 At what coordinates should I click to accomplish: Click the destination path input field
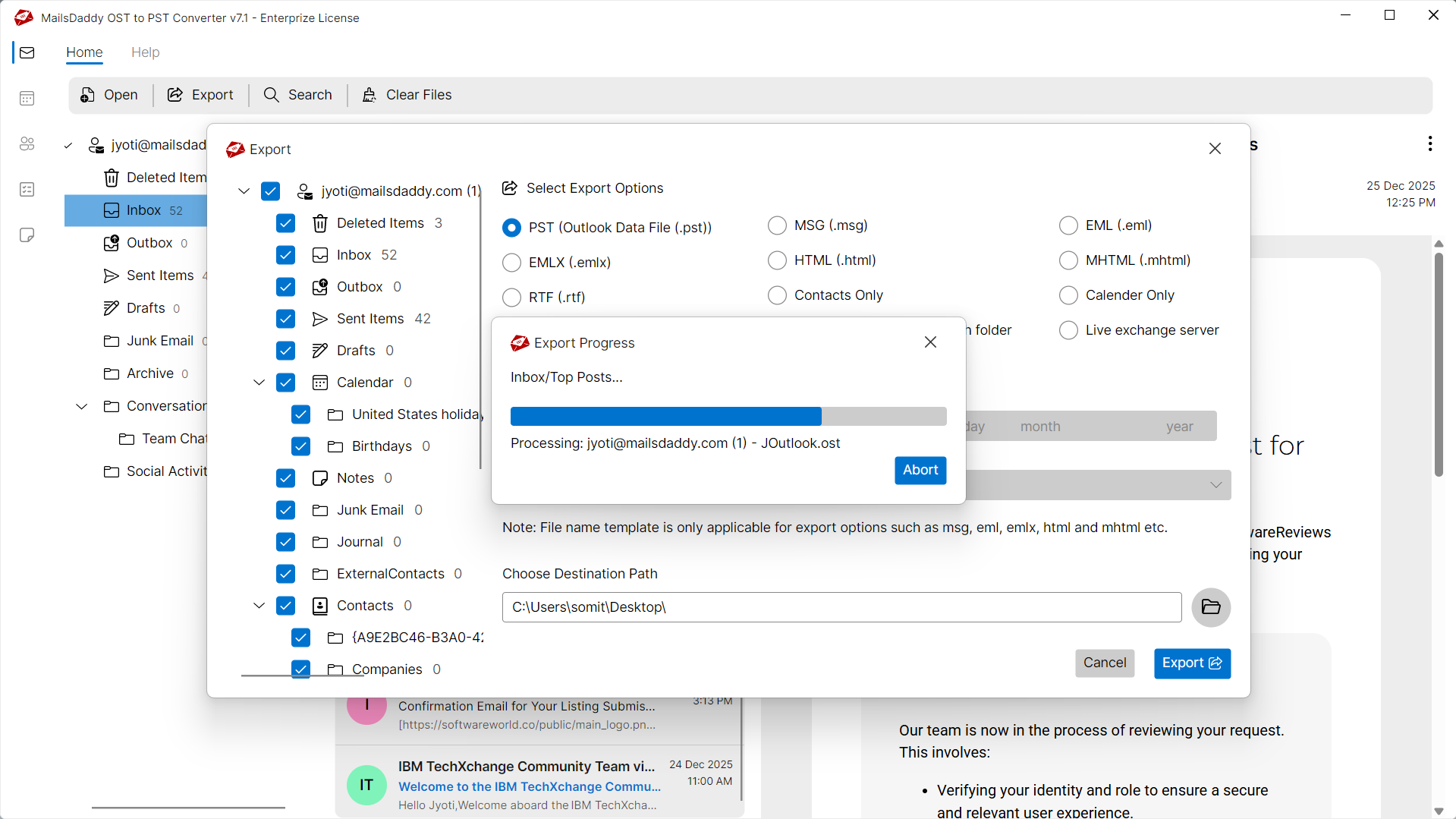tap(842, 607)
